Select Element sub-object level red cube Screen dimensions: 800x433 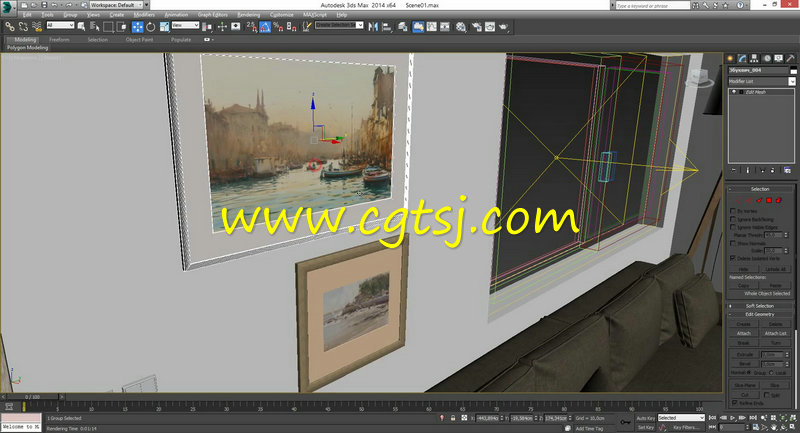point(779,200)
